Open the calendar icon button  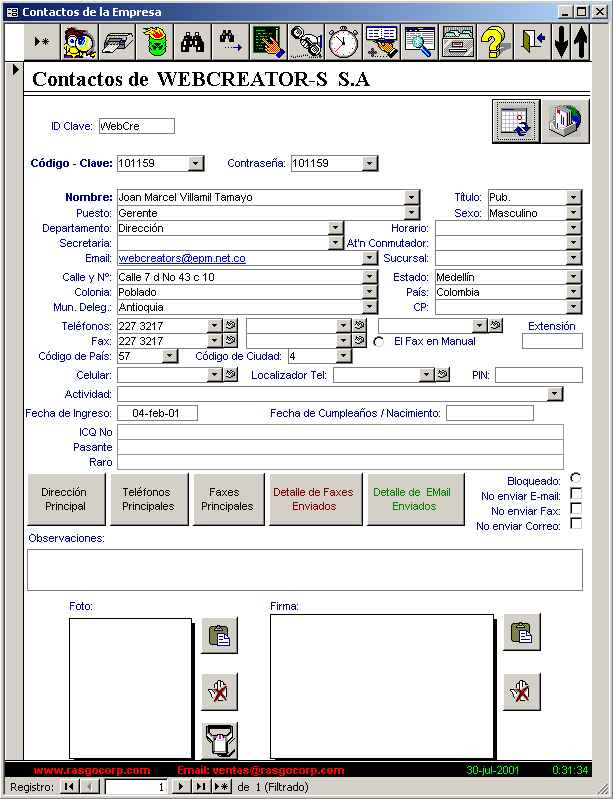[x=516, y=121]
